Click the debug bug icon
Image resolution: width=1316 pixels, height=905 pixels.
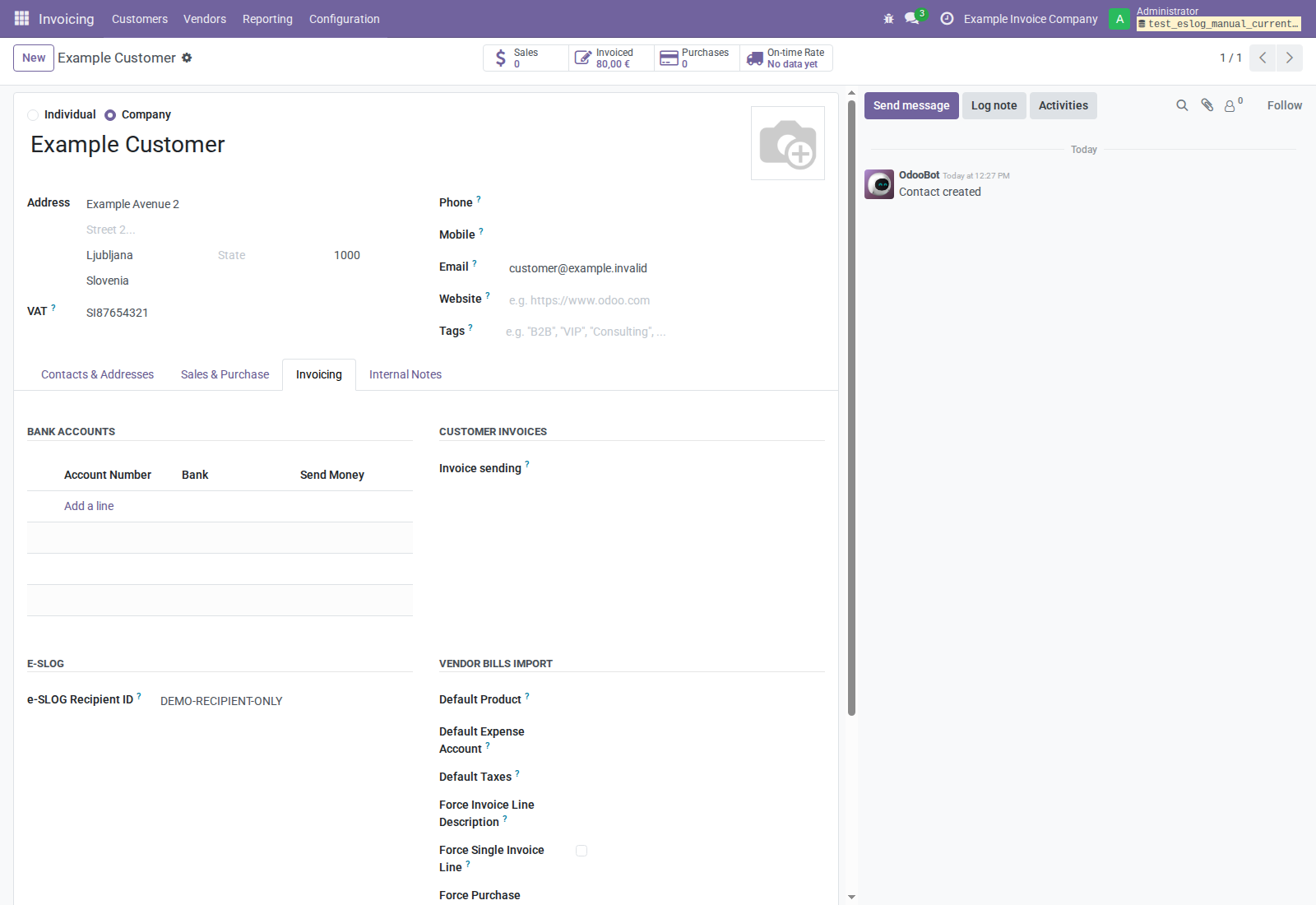pos(888,18)
